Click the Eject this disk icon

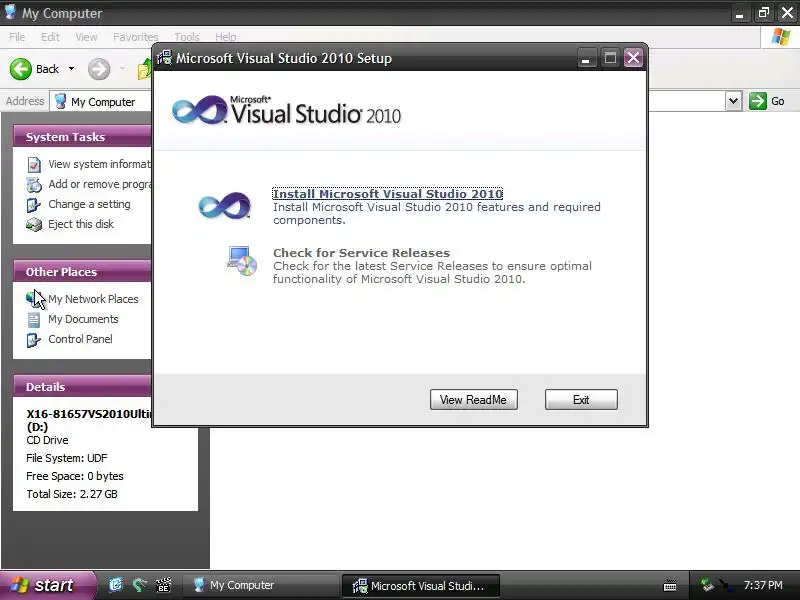(x=34, y=224)
